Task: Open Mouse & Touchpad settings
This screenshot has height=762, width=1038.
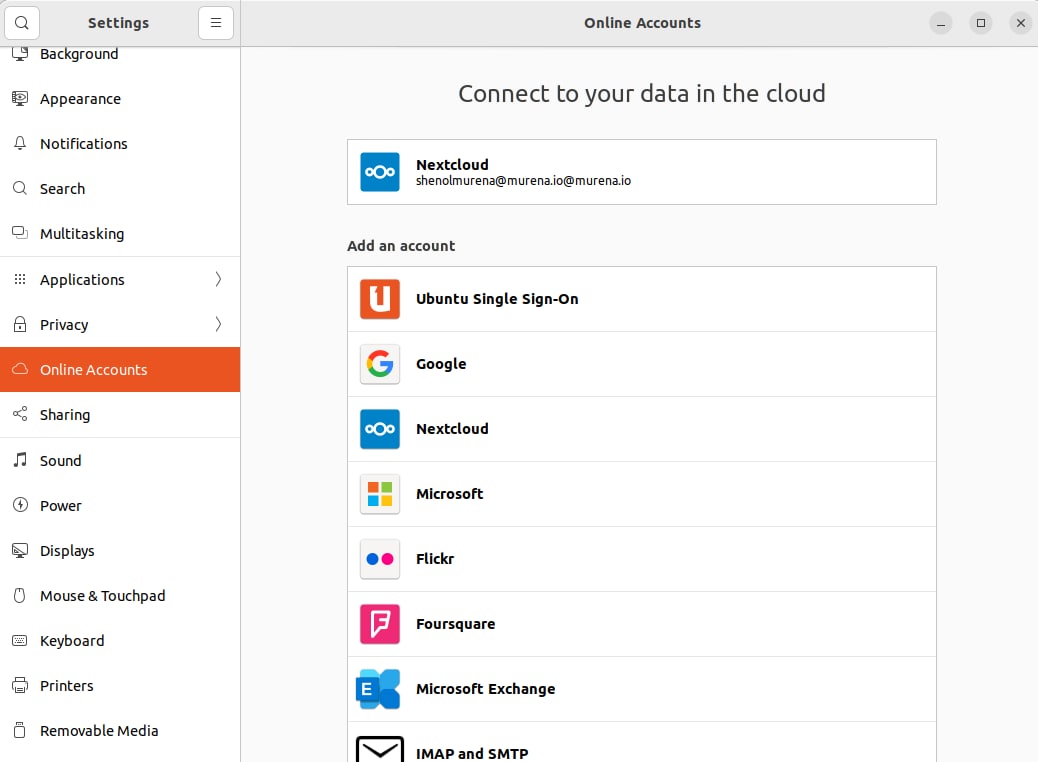Action: (102, 596)
